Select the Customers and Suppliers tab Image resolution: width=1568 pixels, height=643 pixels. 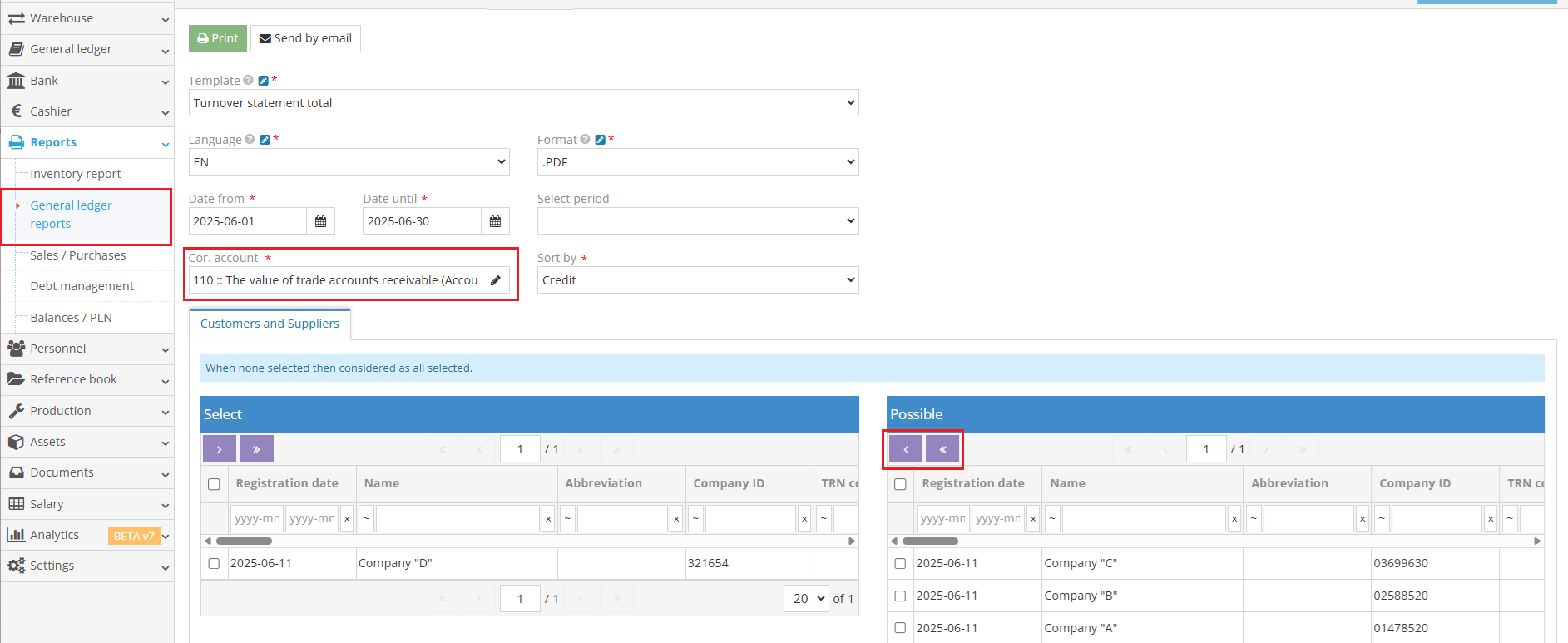[270, 324]
